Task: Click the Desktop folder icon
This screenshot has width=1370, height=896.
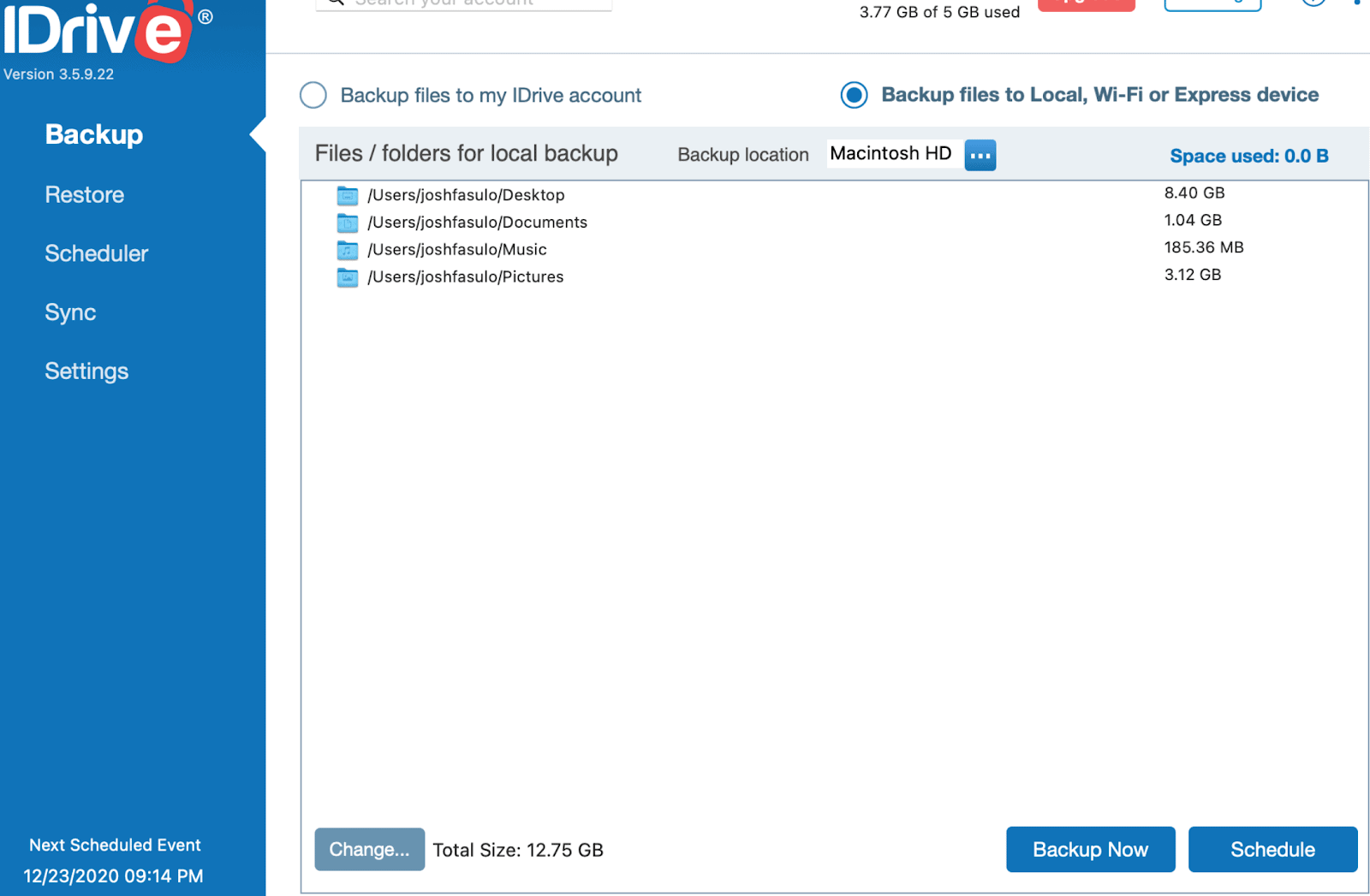Action: (x=347, y=196)
